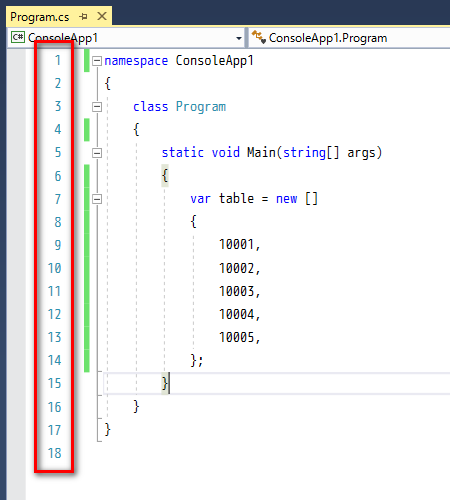Click line number 1
Viewport: 450px width, 500px height.
[x=58, y=60]
